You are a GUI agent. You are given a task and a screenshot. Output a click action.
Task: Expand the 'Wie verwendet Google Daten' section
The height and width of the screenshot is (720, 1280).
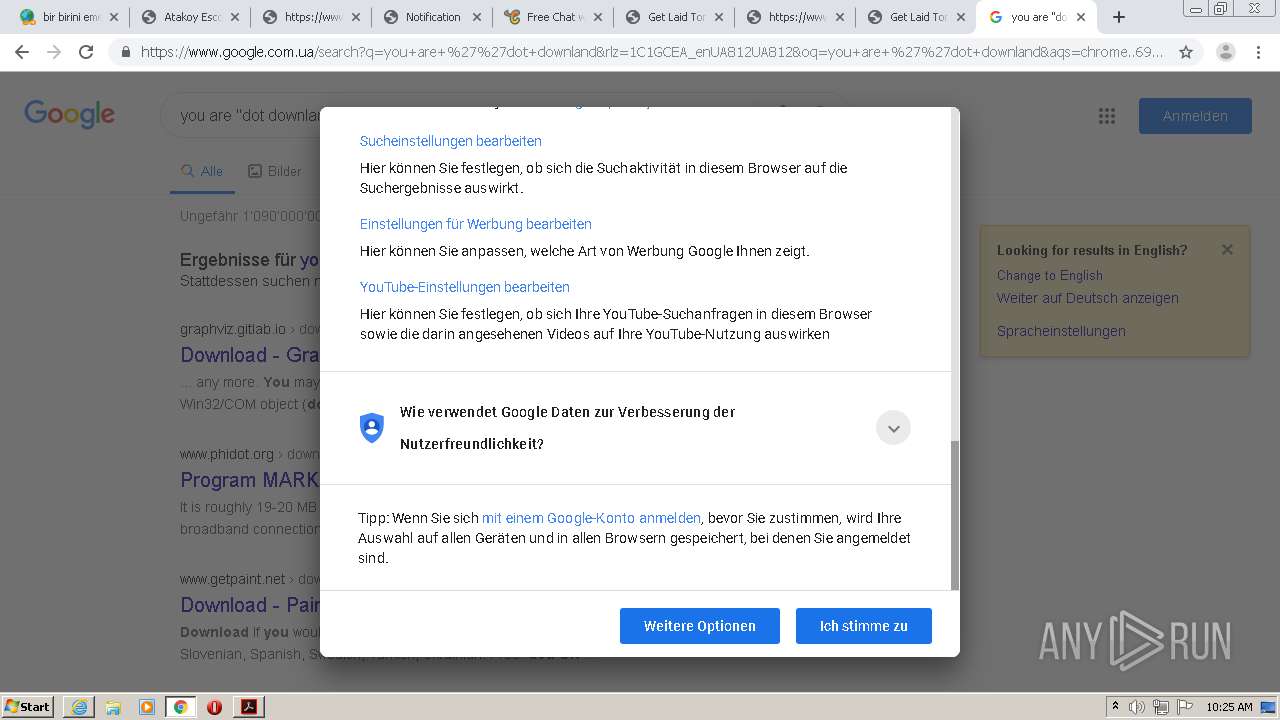[893, 428]
